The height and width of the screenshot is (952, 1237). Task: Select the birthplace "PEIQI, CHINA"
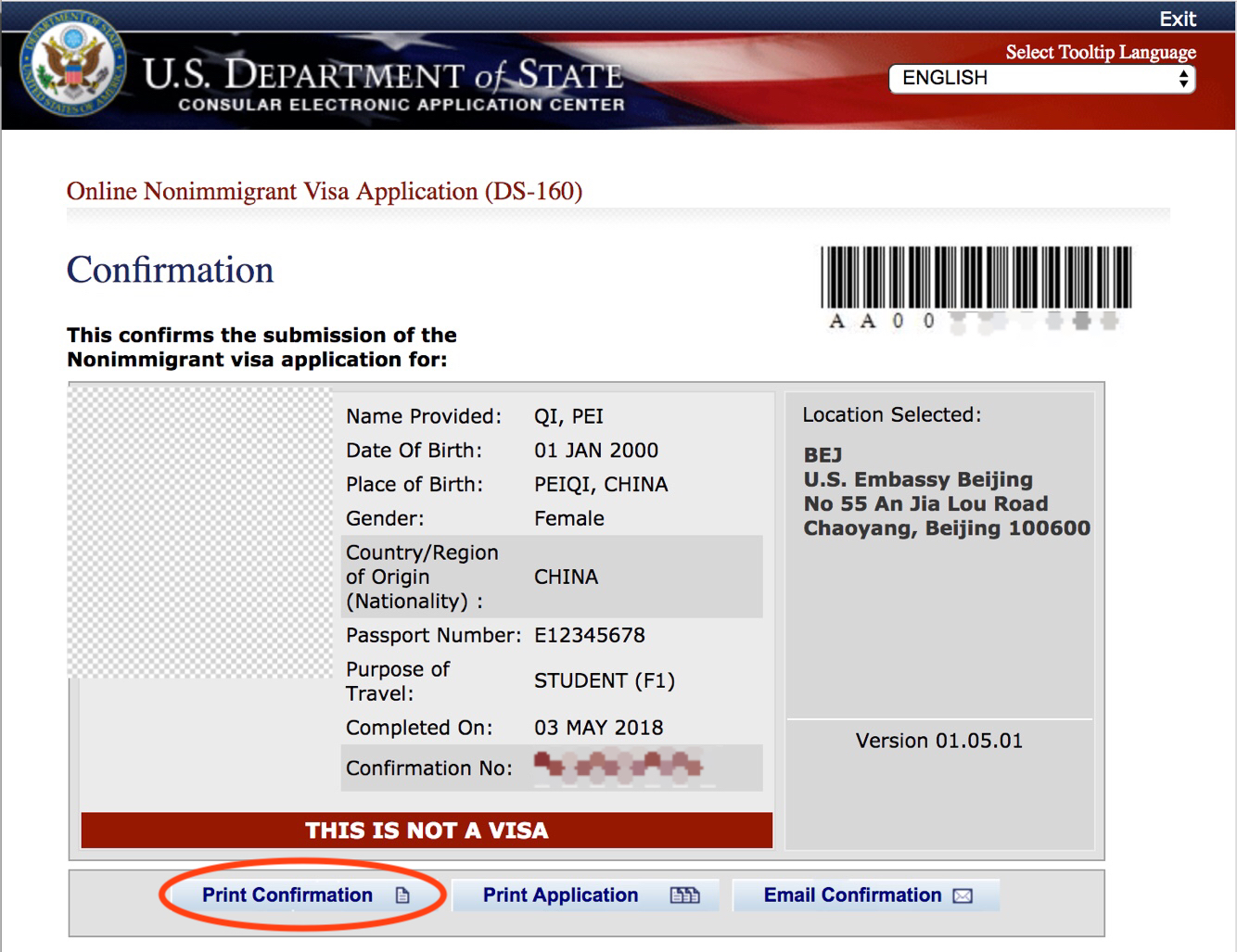[x=601, y=485]
